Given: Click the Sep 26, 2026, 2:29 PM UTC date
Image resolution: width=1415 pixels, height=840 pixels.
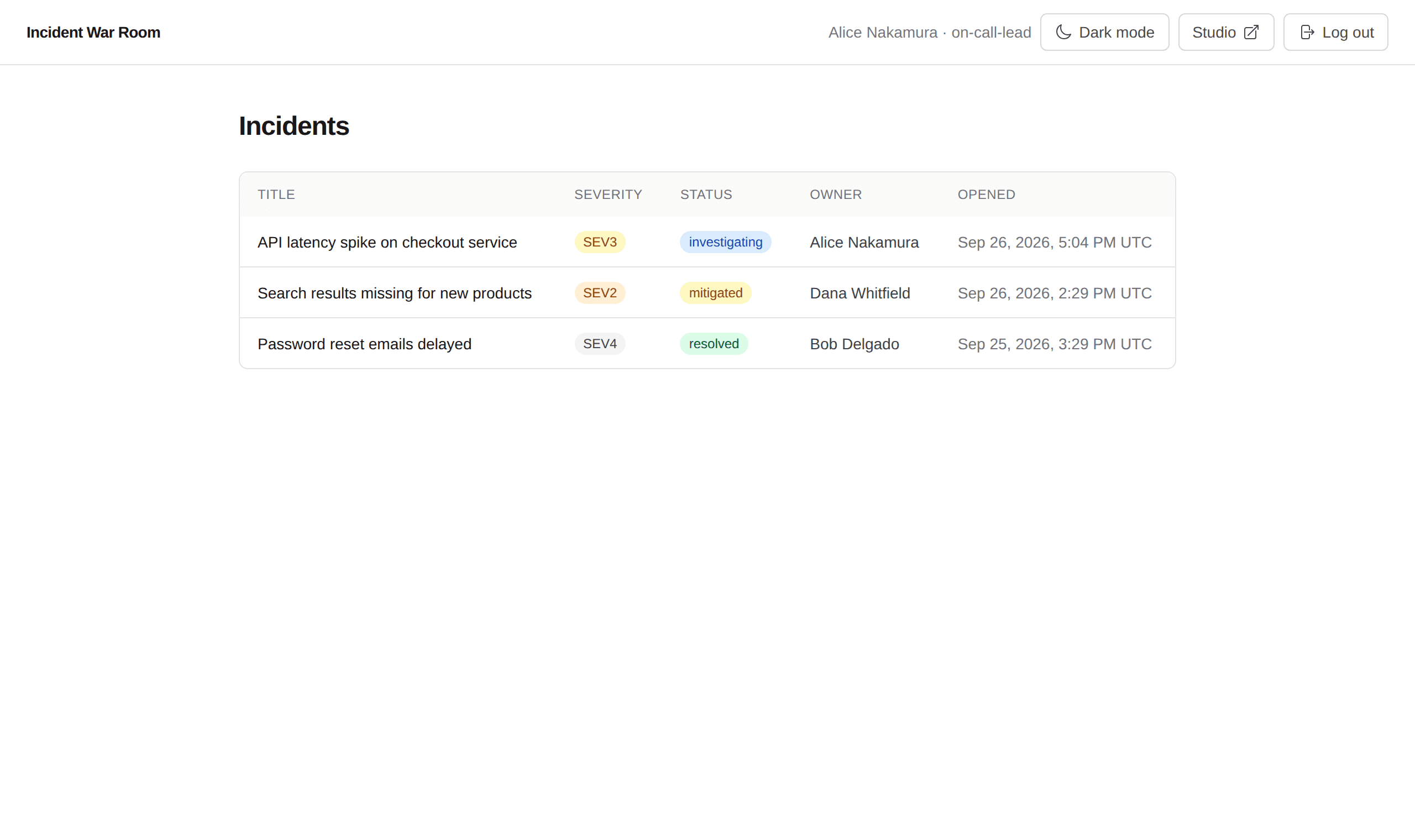Looking at the screenshot, I should pos(1055,293).
